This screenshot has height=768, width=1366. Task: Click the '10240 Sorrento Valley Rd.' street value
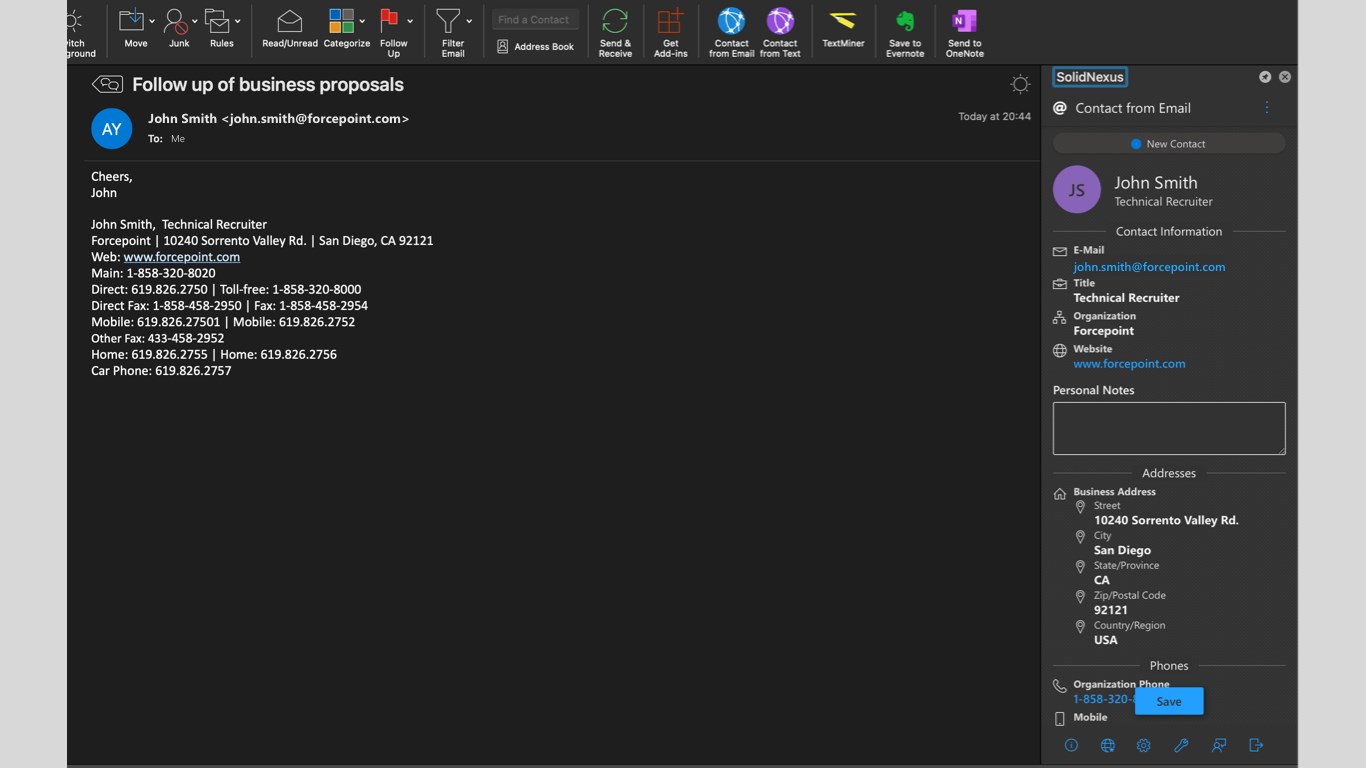(1166, 520)
